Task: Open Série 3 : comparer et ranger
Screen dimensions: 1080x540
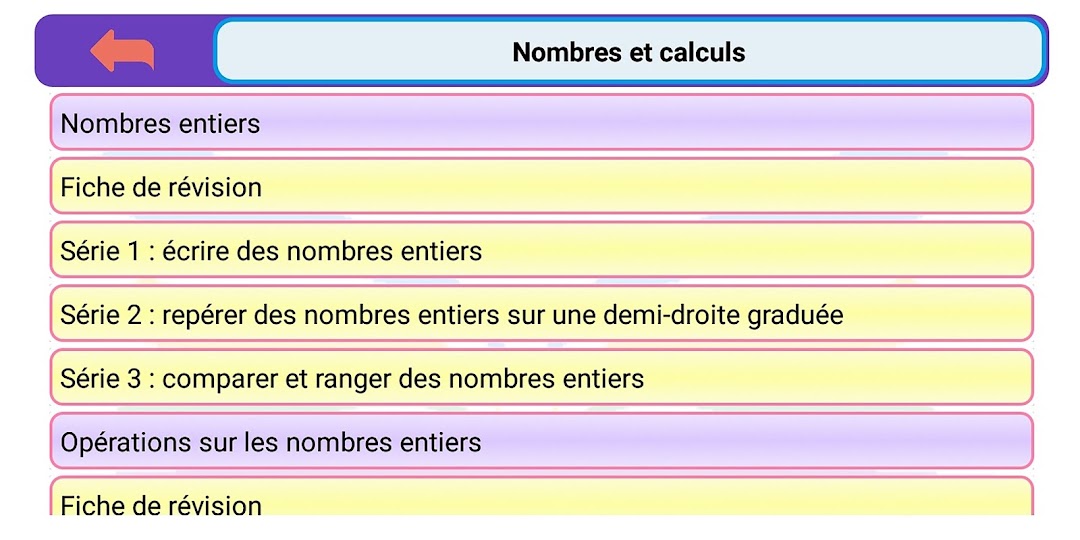Action: coord(541,377)
